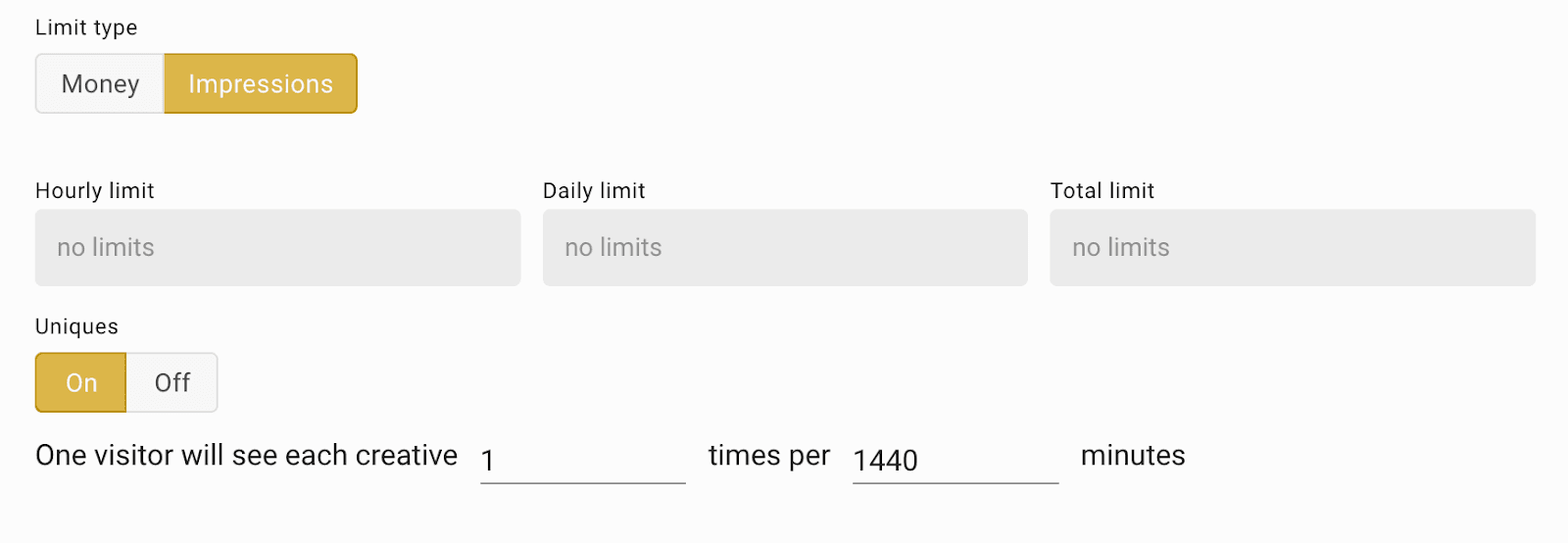Select the Impressions limit type
Screen dimensions: 1568x543
pyautogui.click(x=260, y=84)
